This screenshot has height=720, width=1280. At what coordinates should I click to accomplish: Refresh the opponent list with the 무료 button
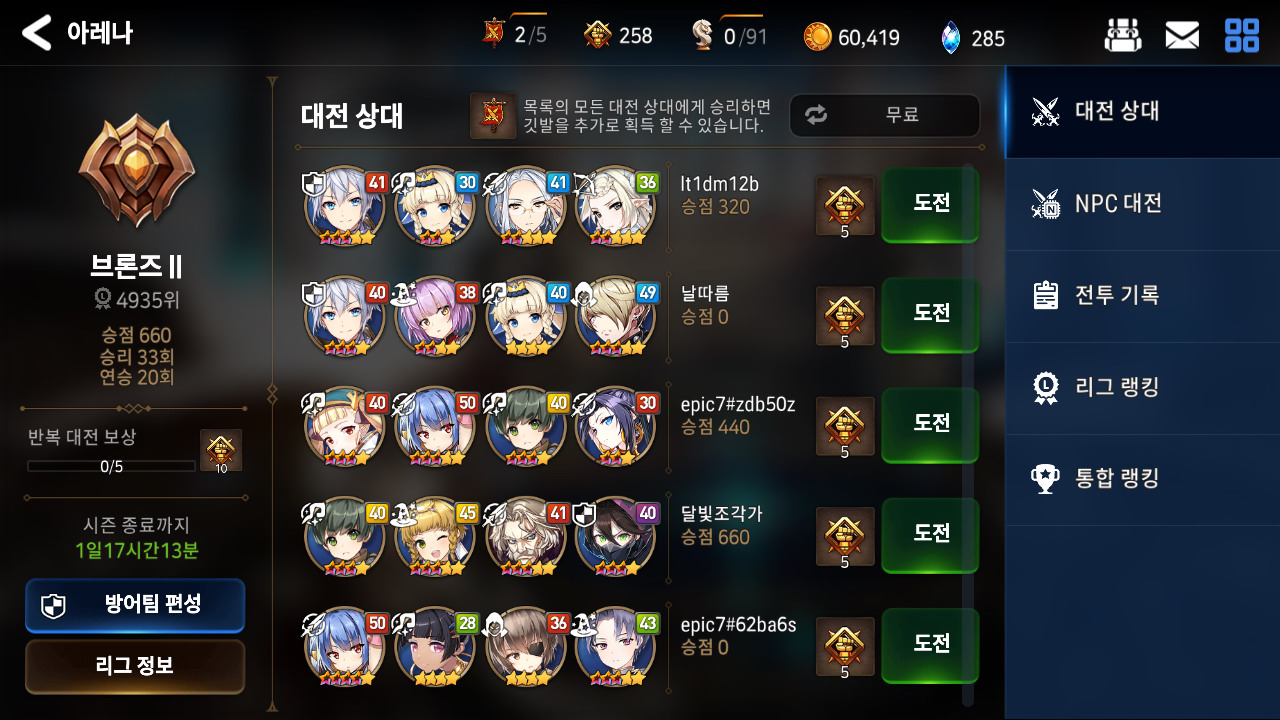(x=884, y=115)
